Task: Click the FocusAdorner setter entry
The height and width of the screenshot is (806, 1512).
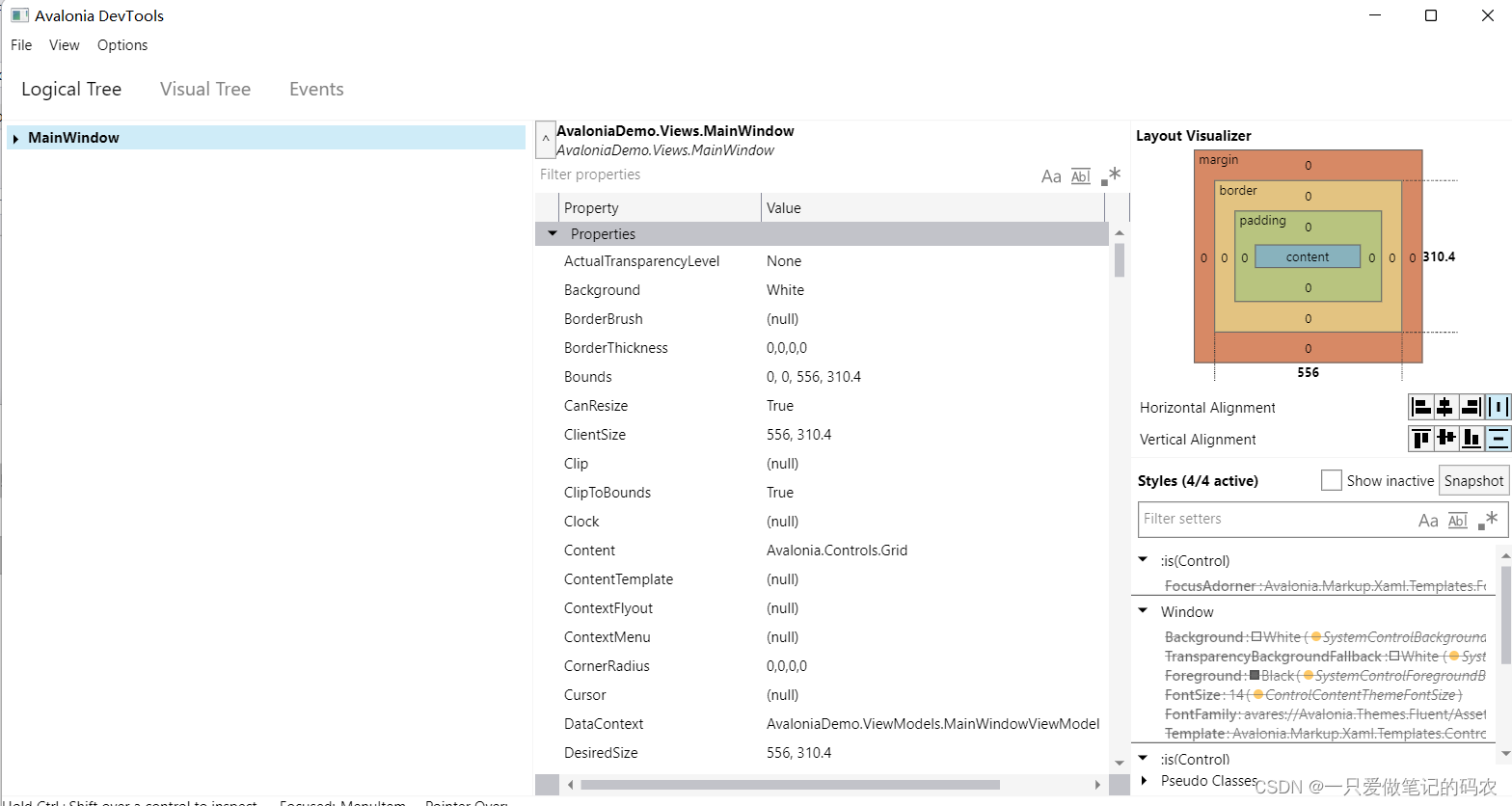Action: (x=1325, y=585)
